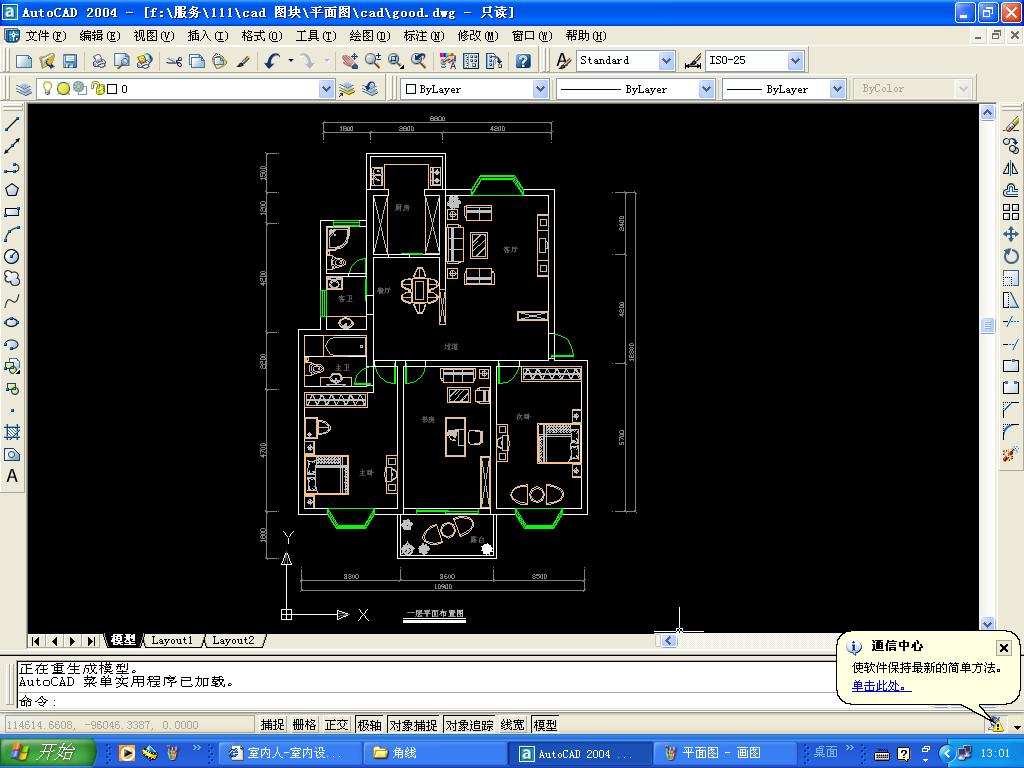This screenshot has height=768, width=1024.
Task: Select the Arc draw tool
Action: [x=12, y=234]
